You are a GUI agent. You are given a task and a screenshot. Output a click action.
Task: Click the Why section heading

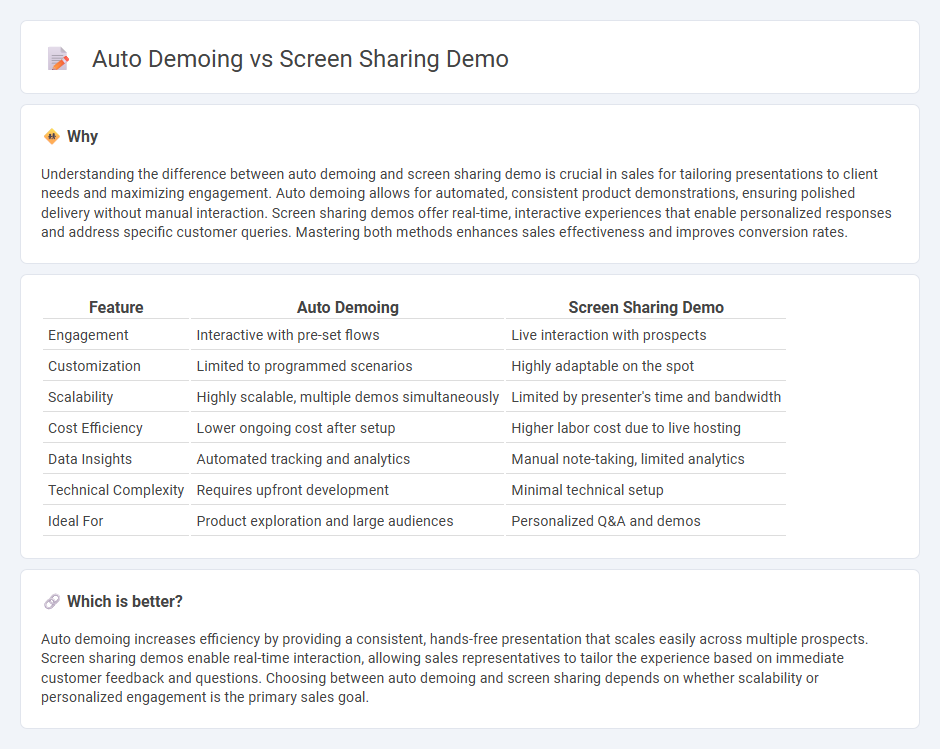82,137
